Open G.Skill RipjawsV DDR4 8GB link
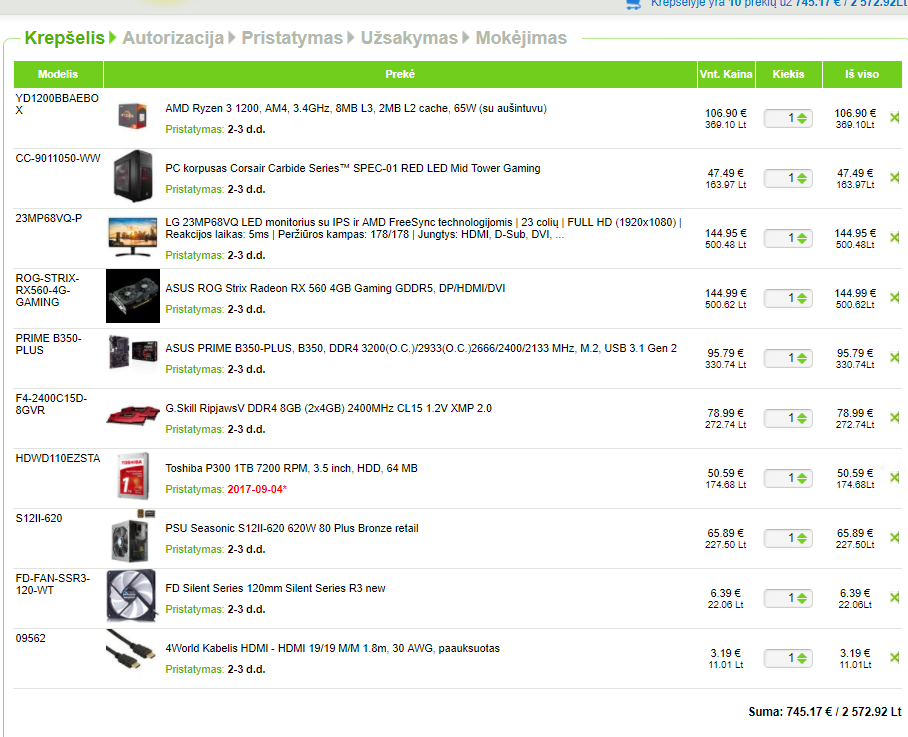908x737 pixels. pyautogui.click(x=328, y=408)
